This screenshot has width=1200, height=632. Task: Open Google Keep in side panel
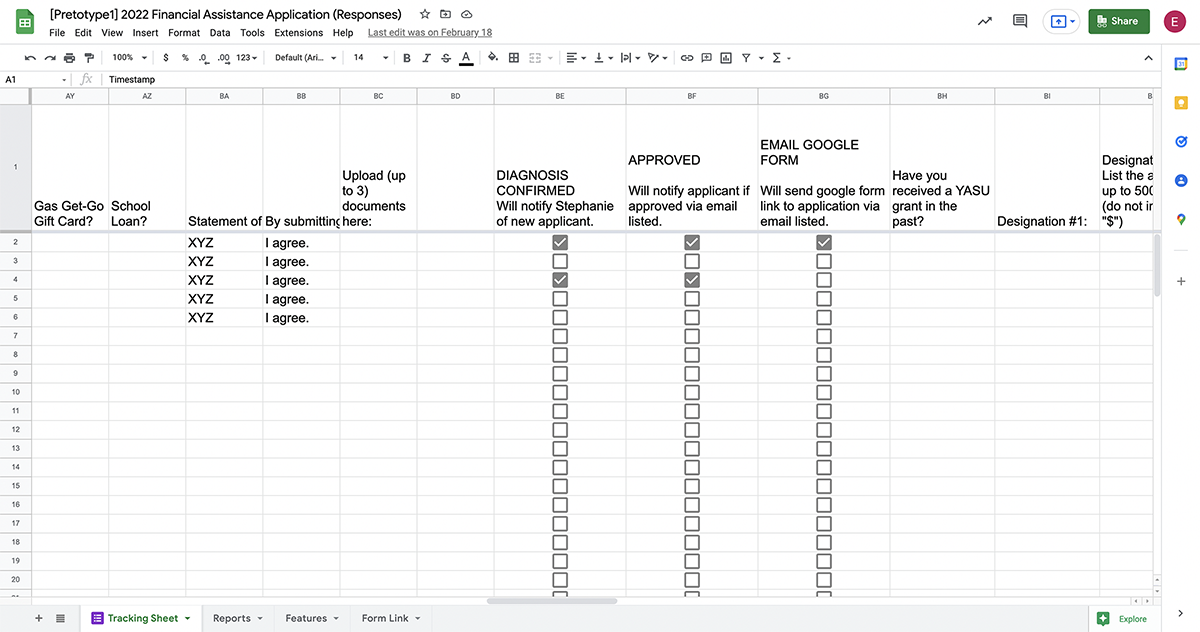pyautogui.click(x=1181, y=102)
